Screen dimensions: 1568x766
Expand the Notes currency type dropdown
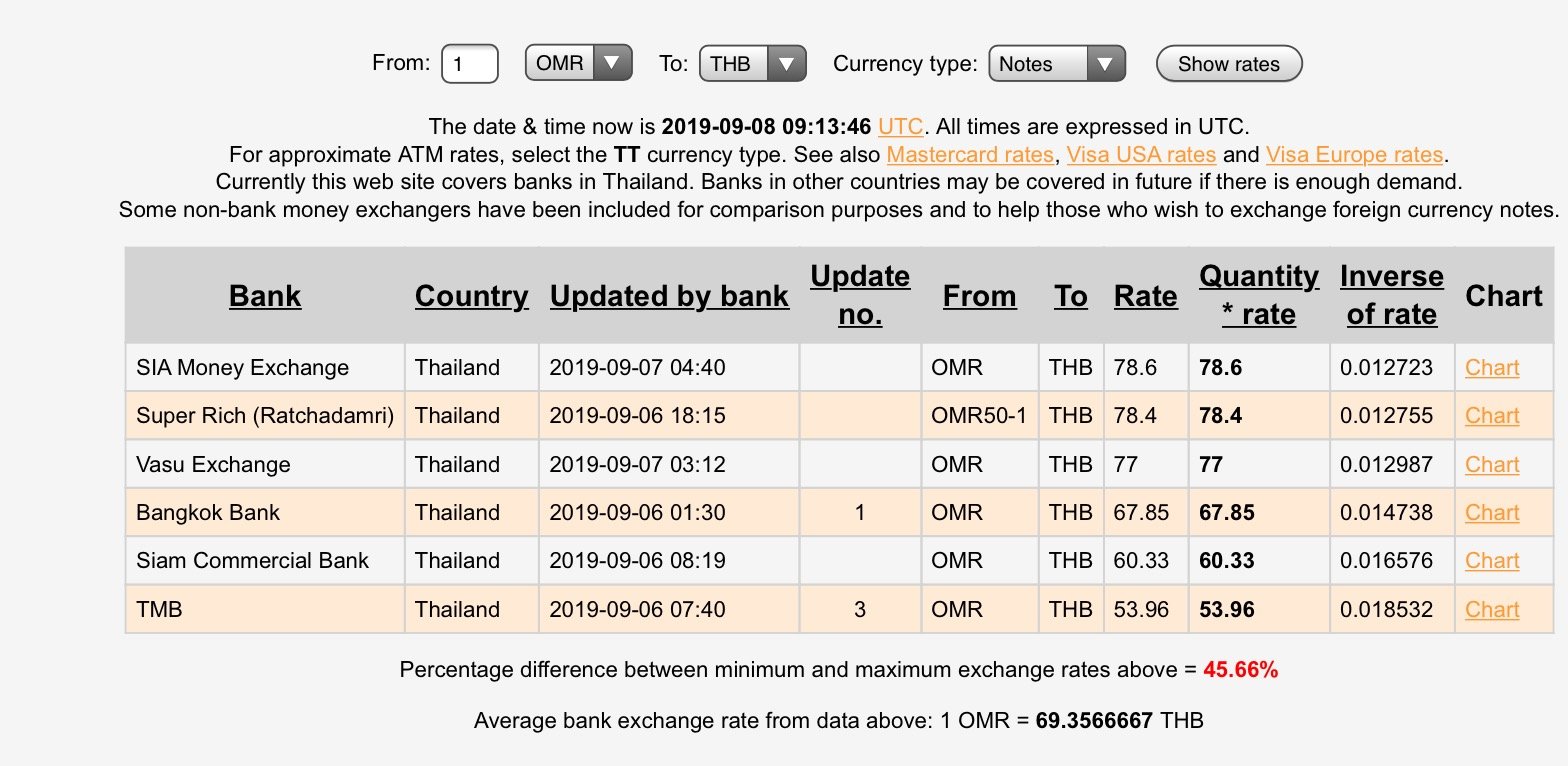(1056, 64)
